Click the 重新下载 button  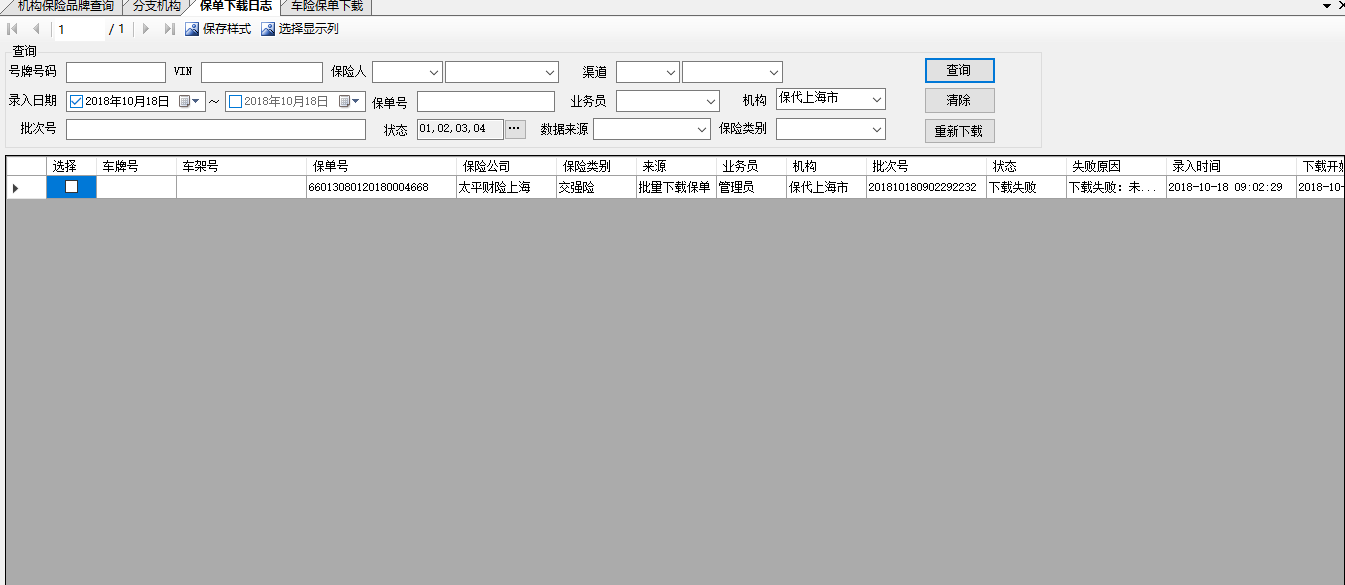click(x=959, y=131)
